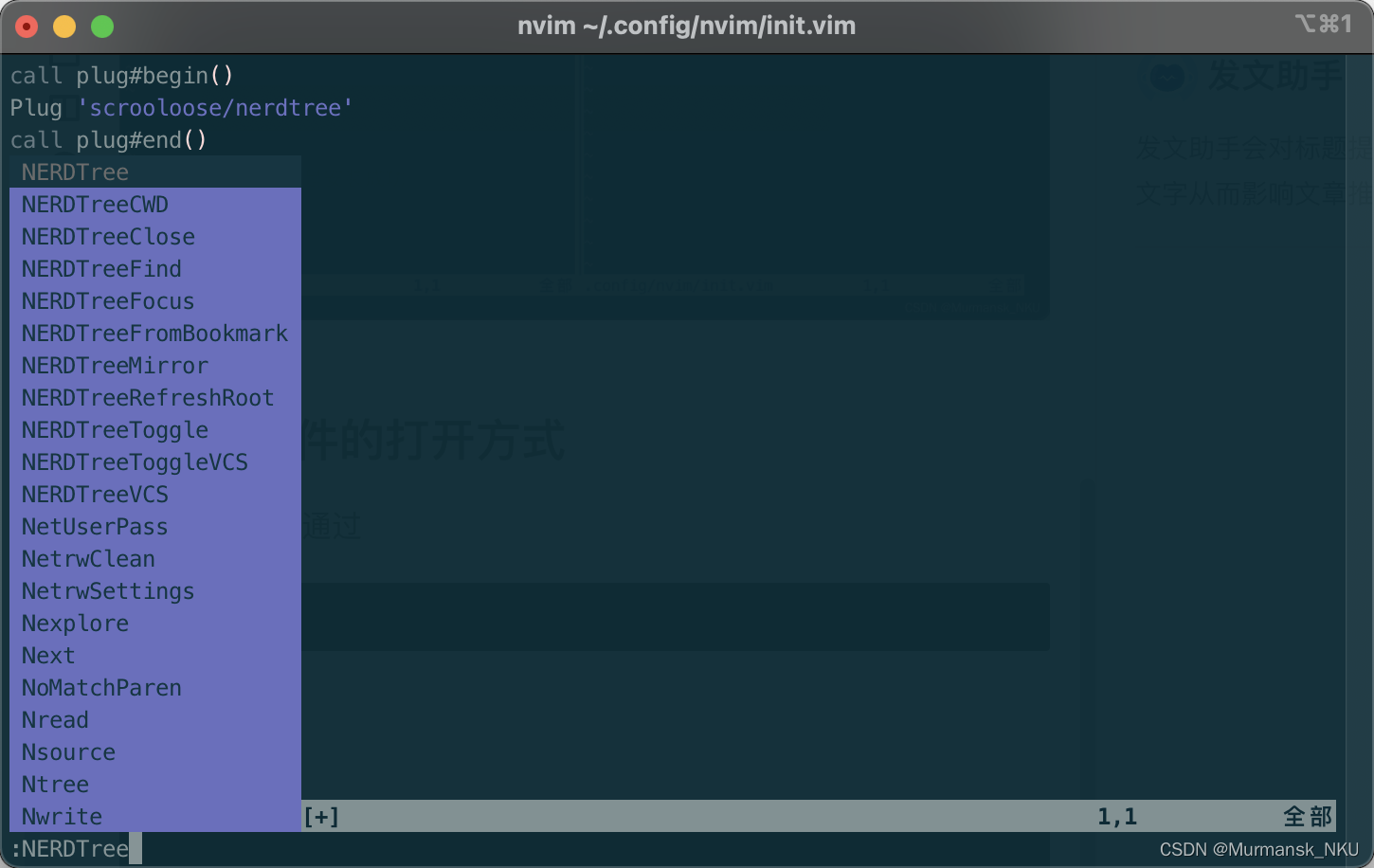
Task: Pick Nsource from completion list
Action: coord(155,752)
